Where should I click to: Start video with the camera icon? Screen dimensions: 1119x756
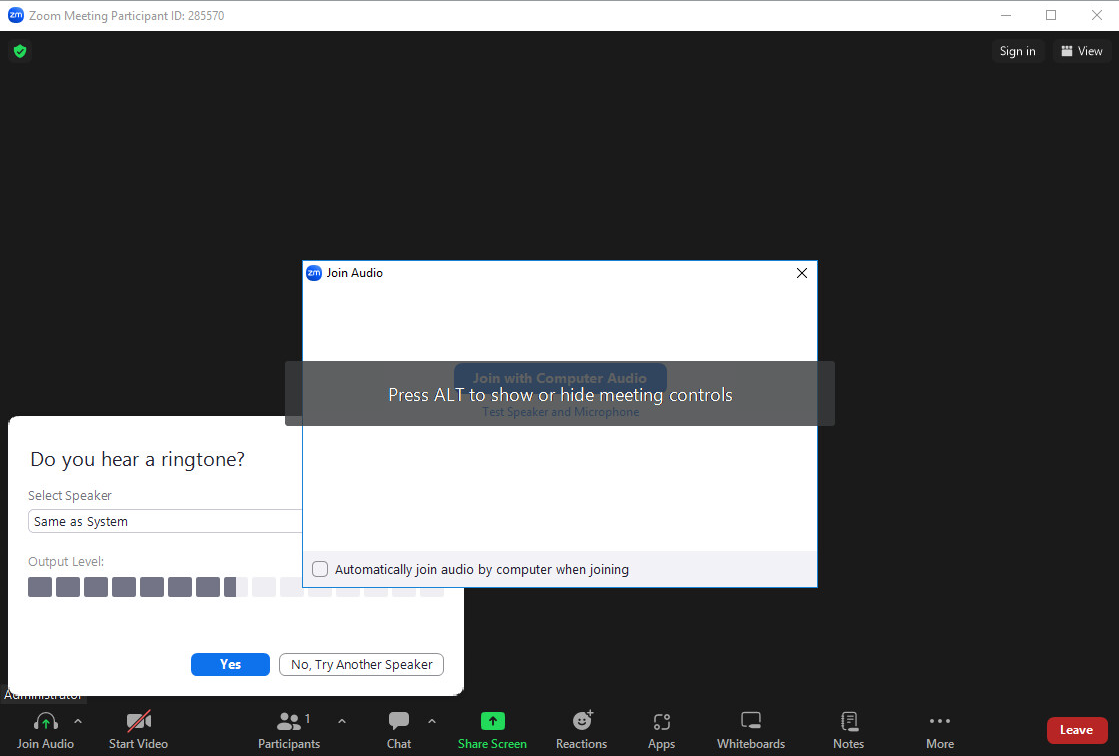pos(138,722)
